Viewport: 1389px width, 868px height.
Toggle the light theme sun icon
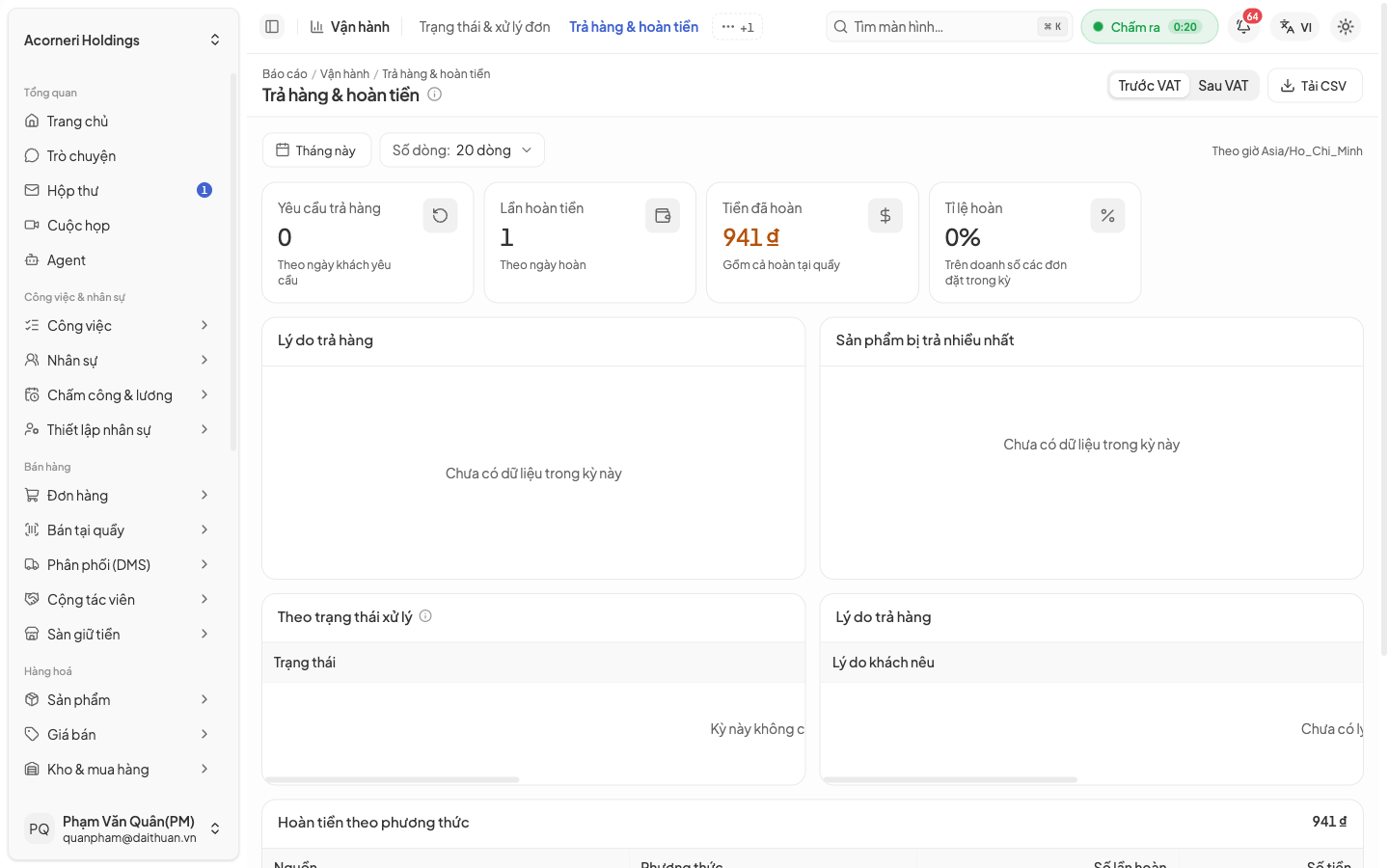point(1346,27)
